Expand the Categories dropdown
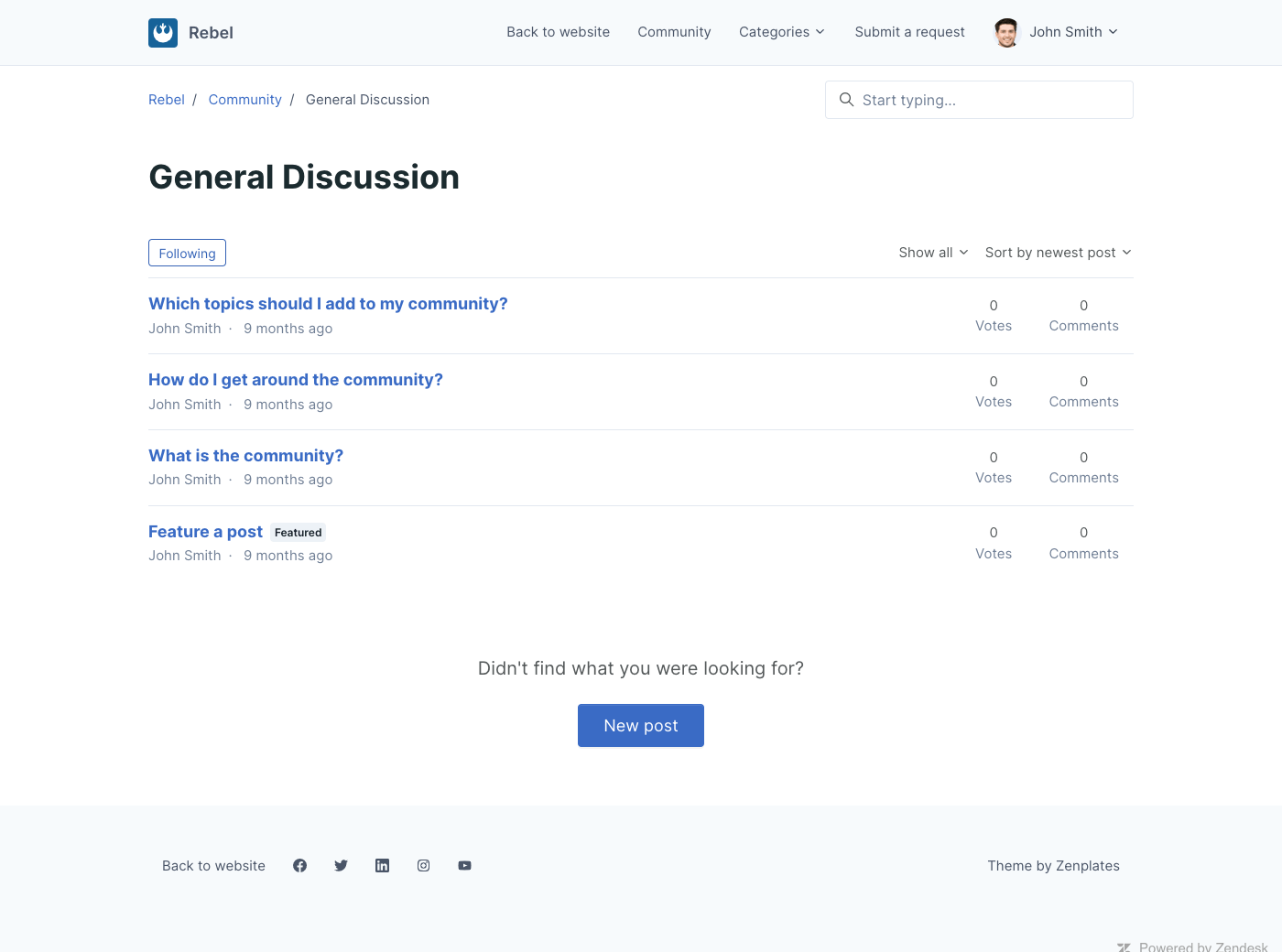 [781, 32]
